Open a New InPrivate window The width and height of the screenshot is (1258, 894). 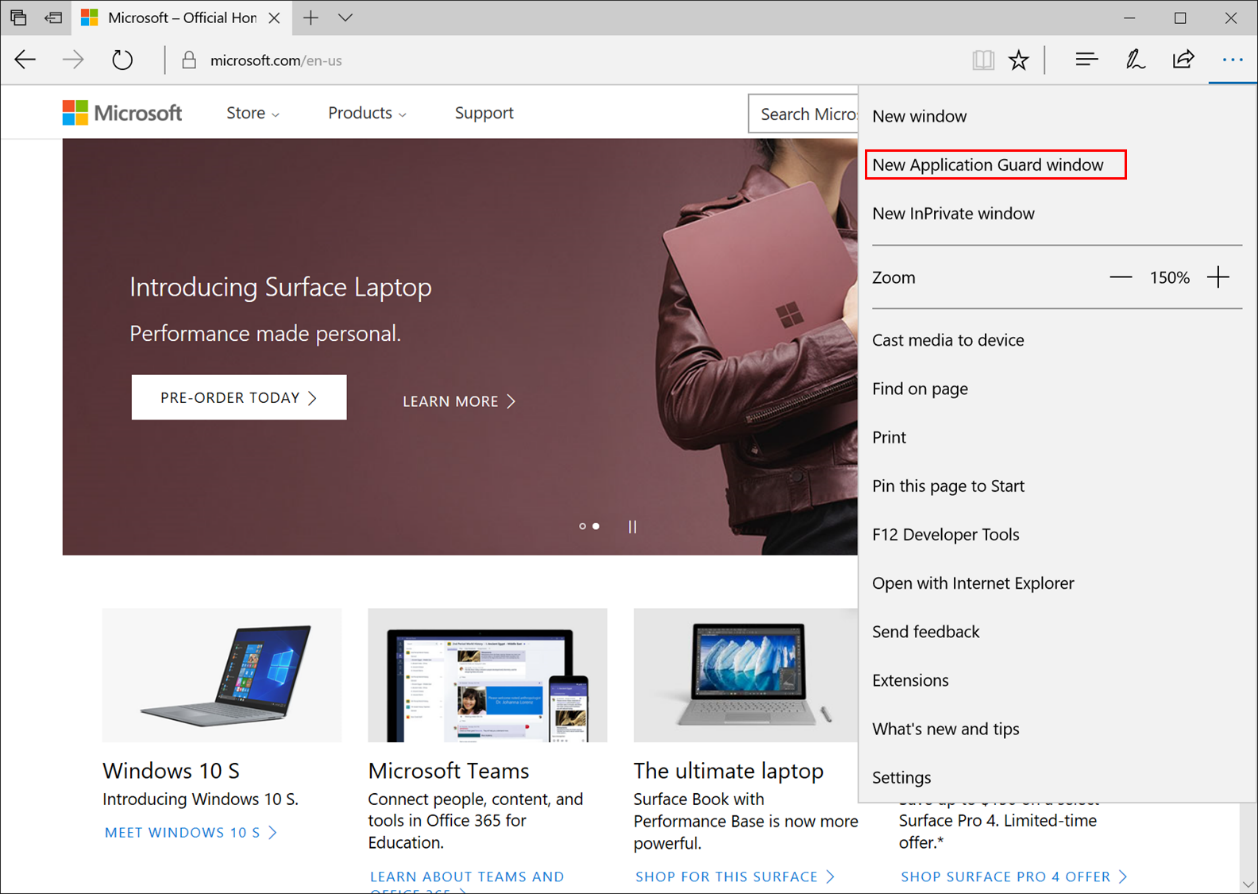[953, 213]
